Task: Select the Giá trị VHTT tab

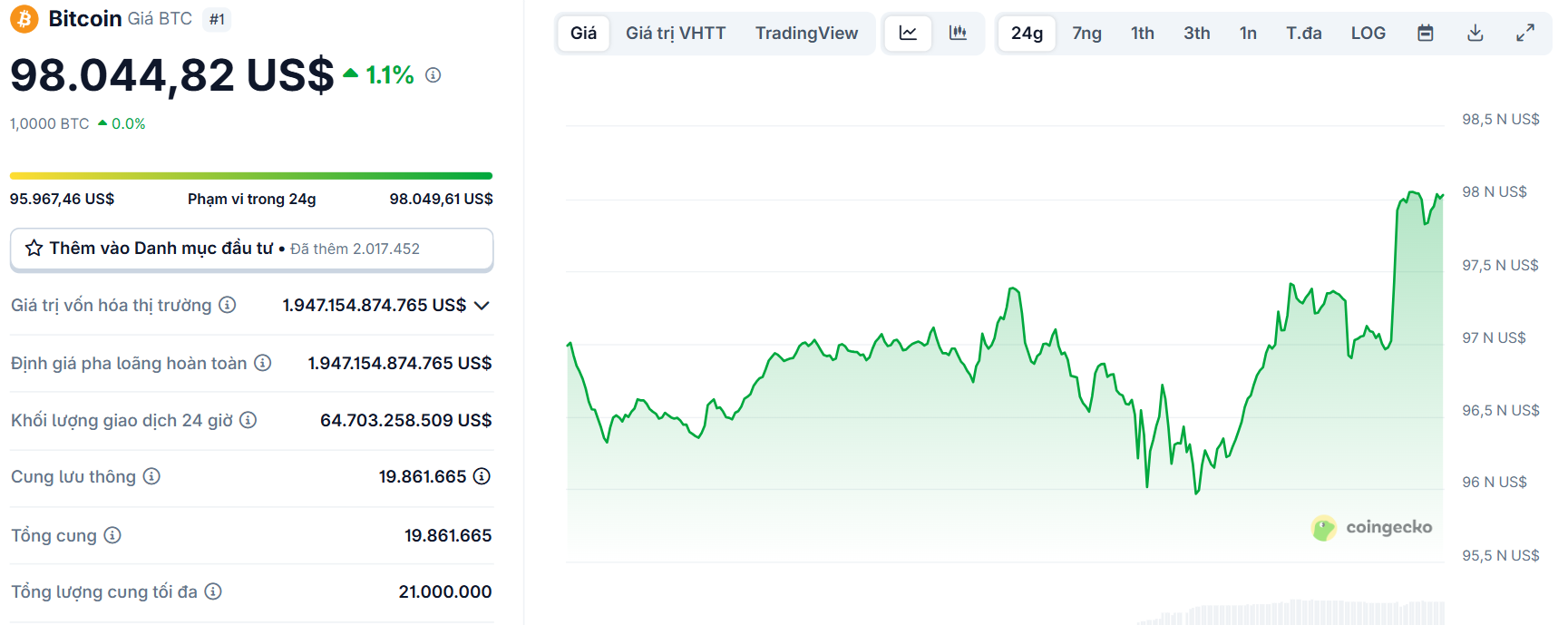Action: coord(676,34)
